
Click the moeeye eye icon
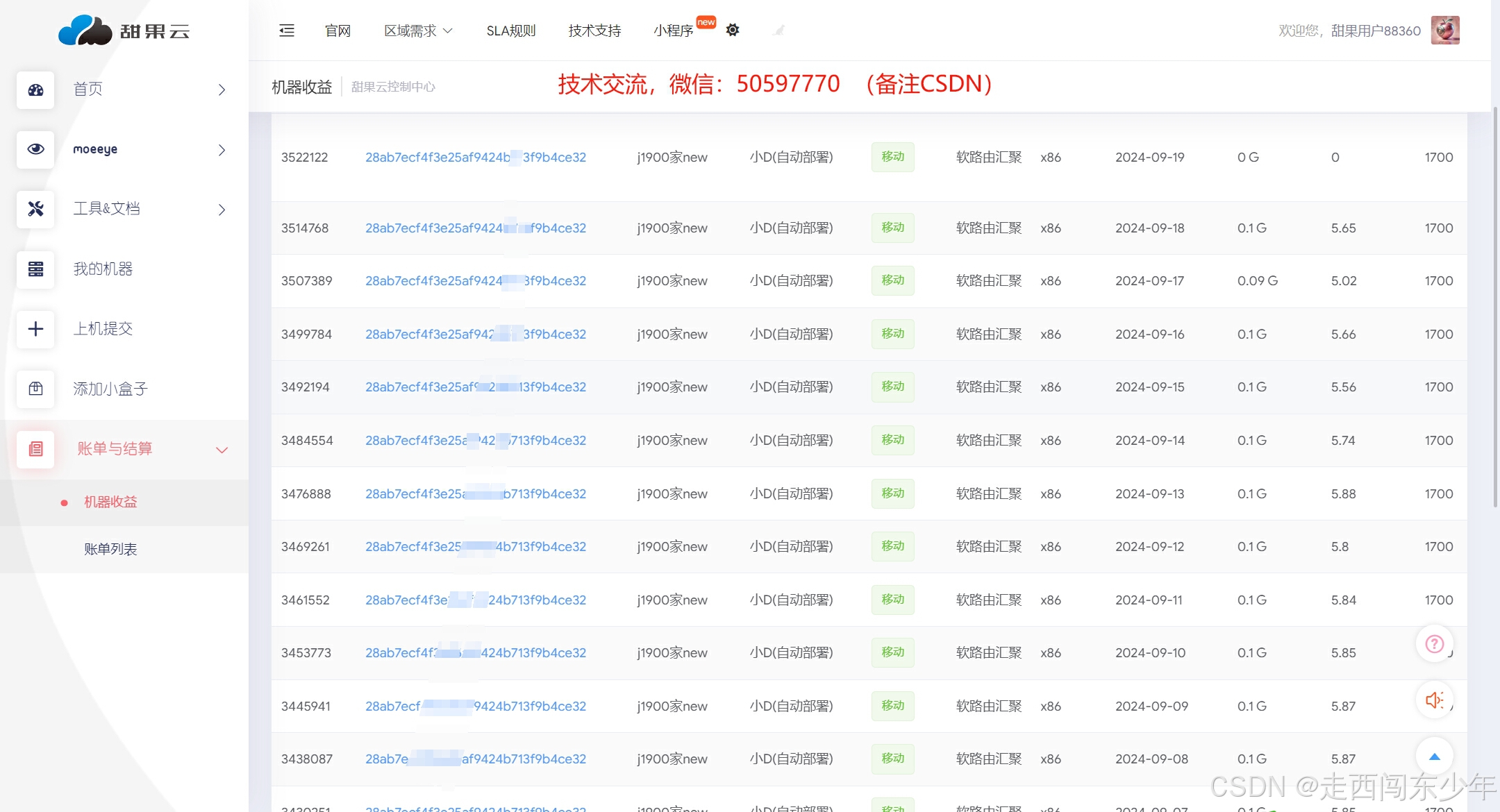pyautogui.click(x=35, y=149)
